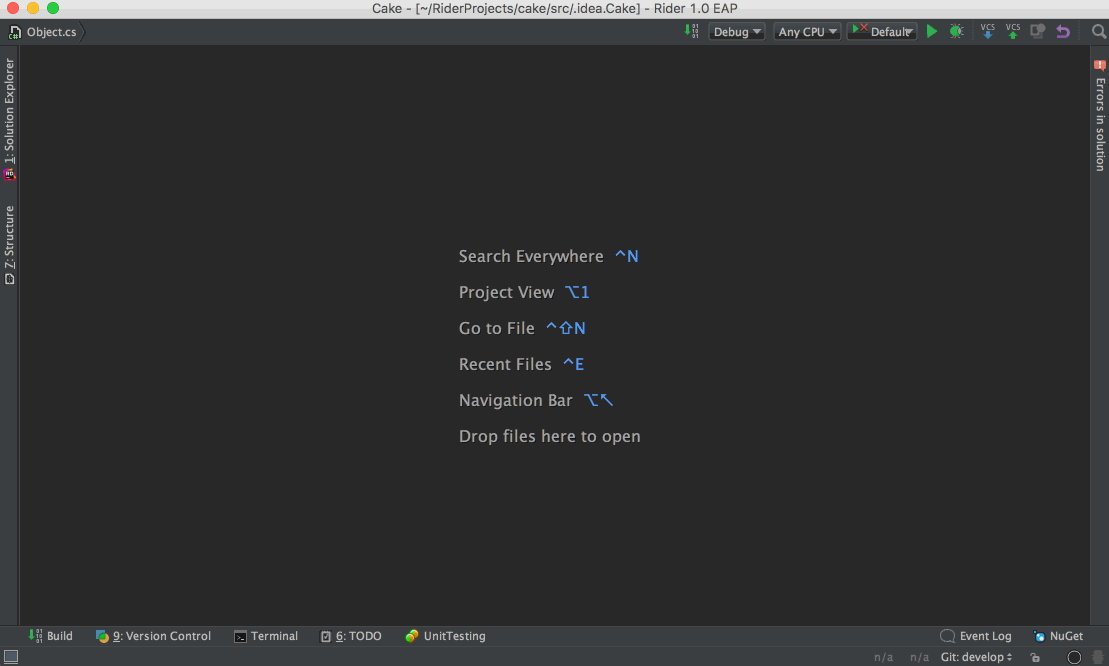Click the Terminal tab's console icon

pyautogui.click(x=240, y=637)
